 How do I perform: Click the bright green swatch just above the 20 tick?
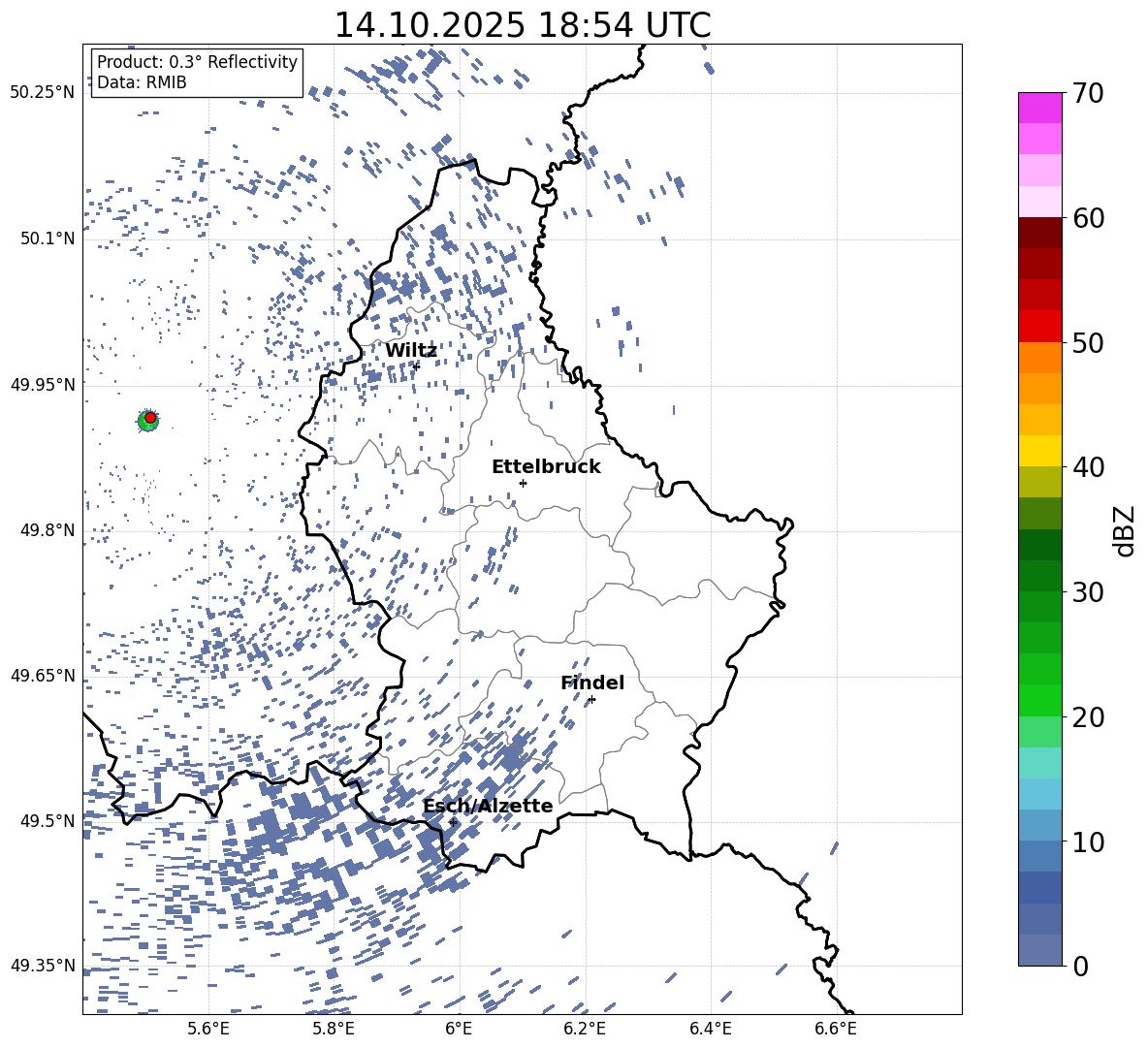[1040, 700]
